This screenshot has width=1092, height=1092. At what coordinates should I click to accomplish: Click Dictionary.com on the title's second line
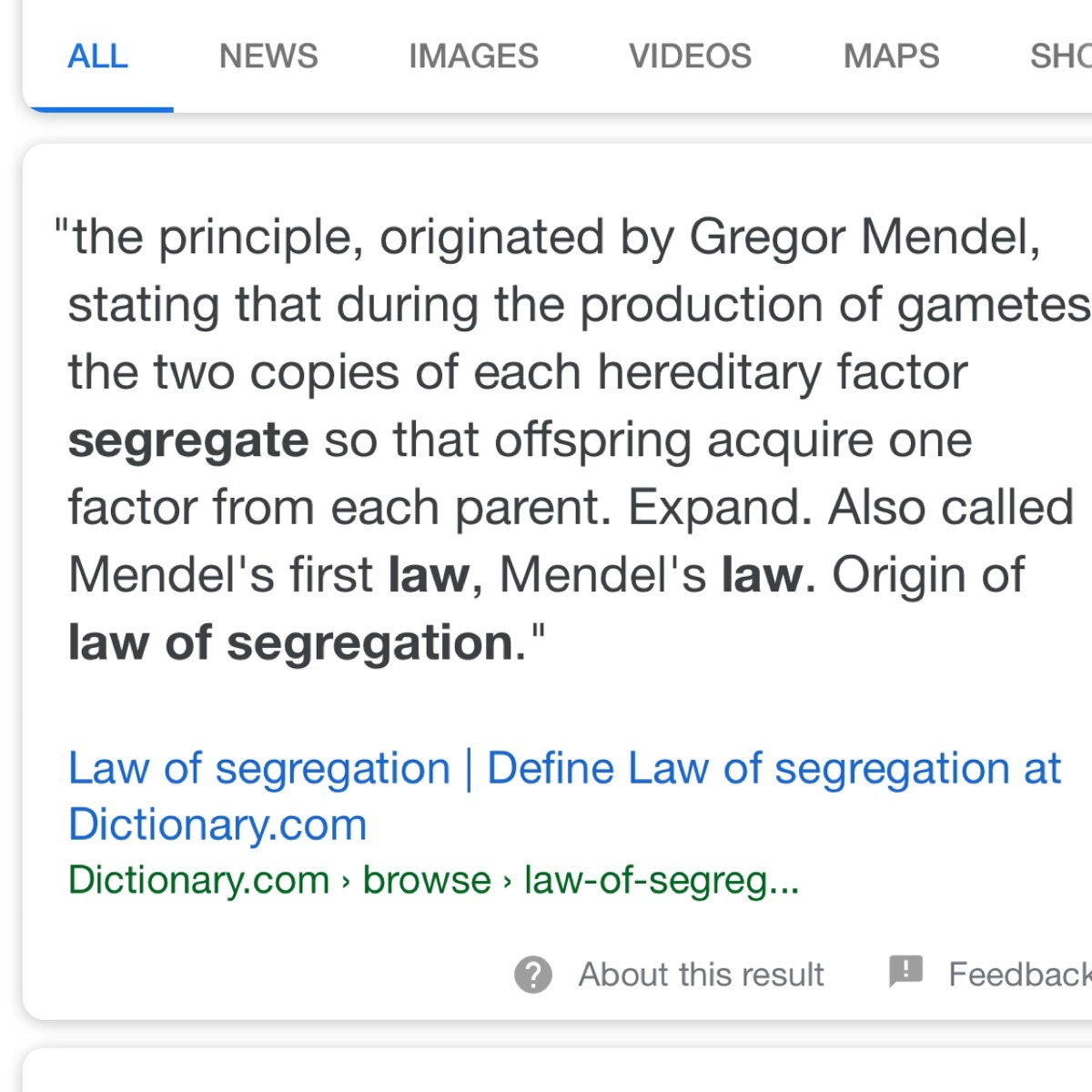point(217,824)
